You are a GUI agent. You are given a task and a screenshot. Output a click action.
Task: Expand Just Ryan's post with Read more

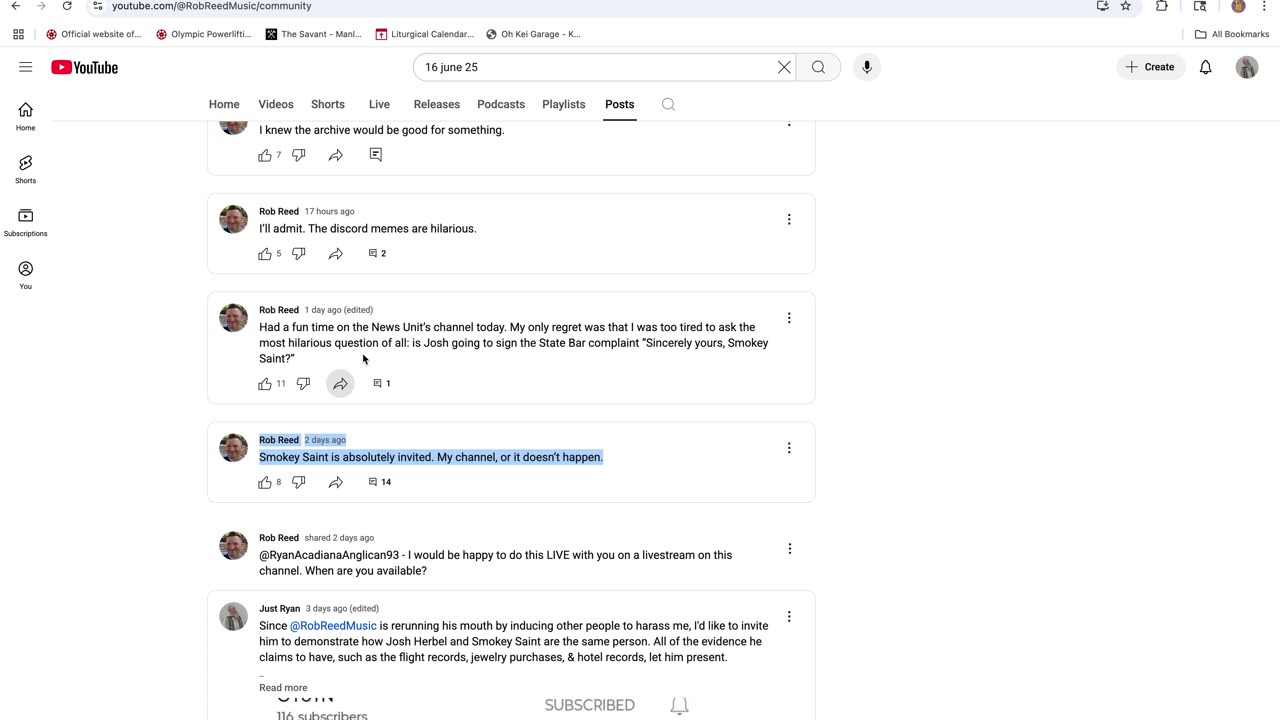283,688
